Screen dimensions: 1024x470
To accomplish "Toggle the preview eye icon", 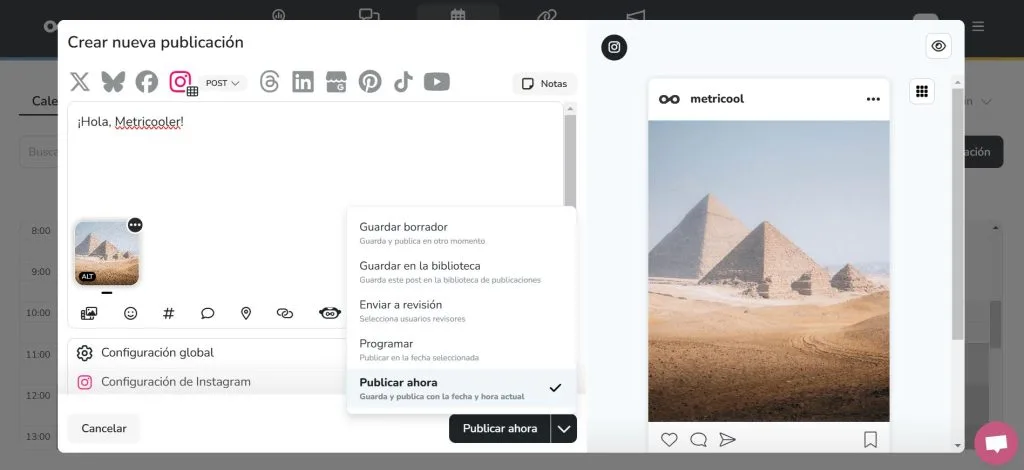I will click(938, 46).
